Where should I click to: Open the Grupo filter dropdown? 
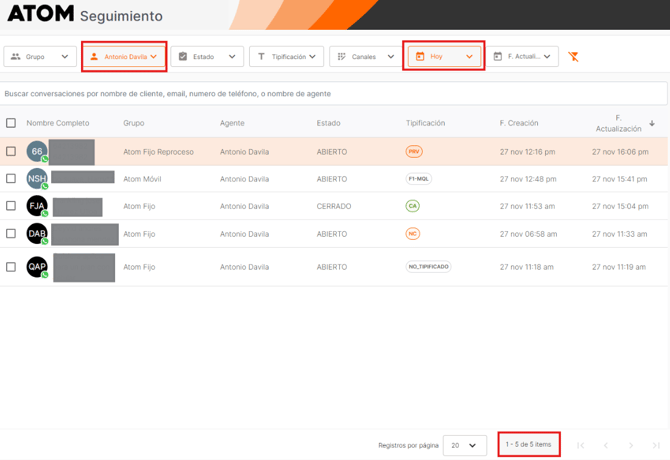40,57
